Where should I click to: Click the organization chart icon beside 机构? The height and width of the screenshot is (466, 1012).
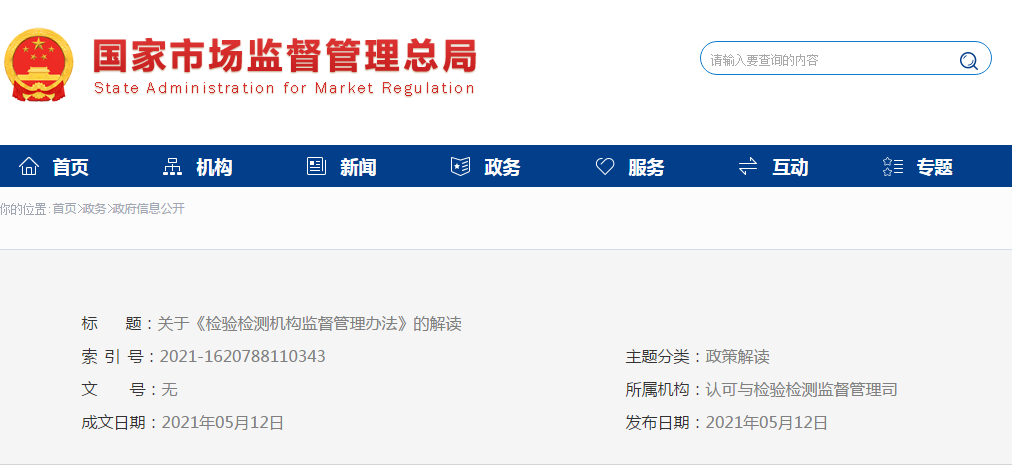[x=173, y=167]
